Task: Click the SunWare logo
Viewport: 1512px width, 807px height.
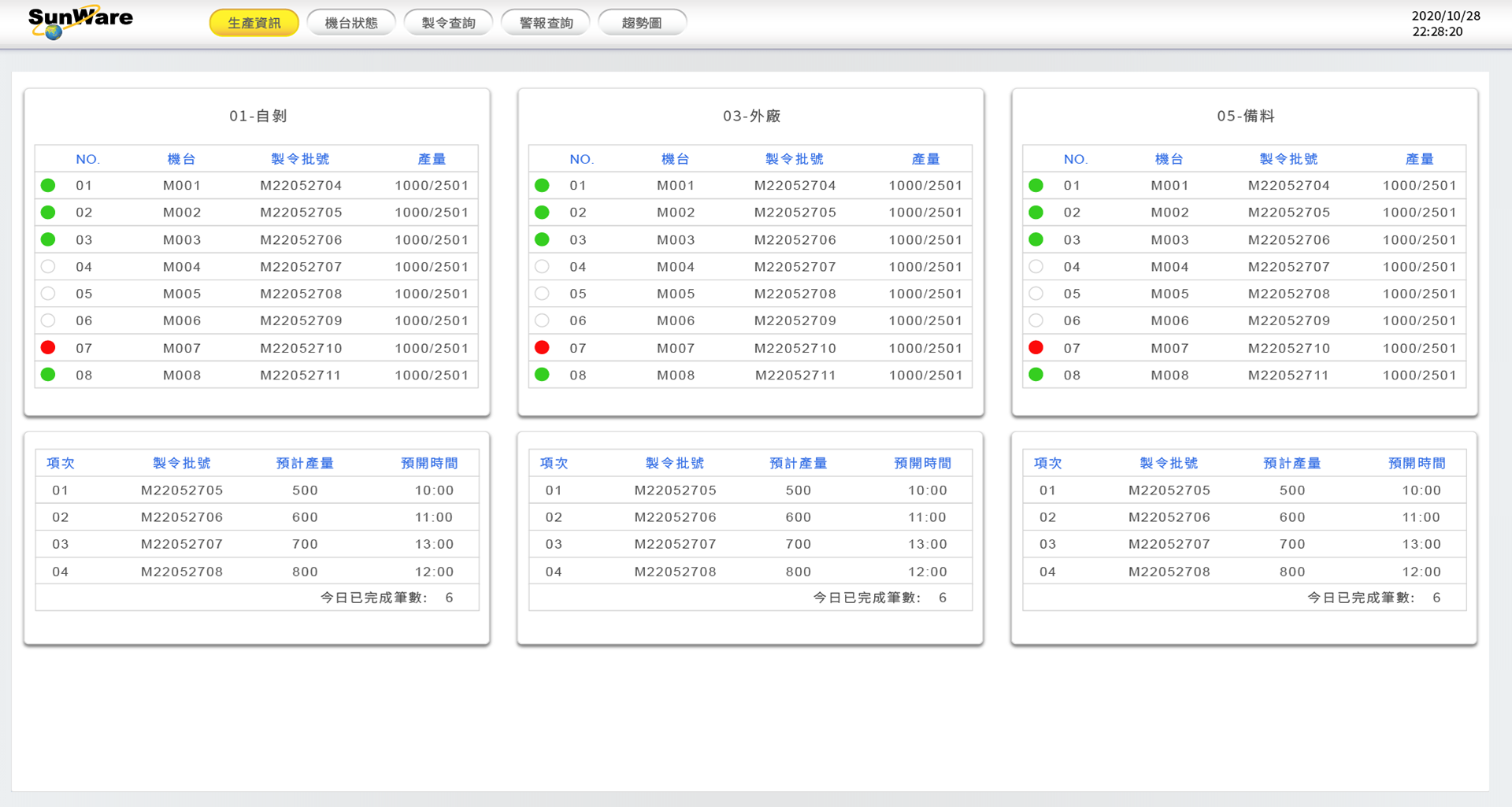Action: tap(80, 22)
